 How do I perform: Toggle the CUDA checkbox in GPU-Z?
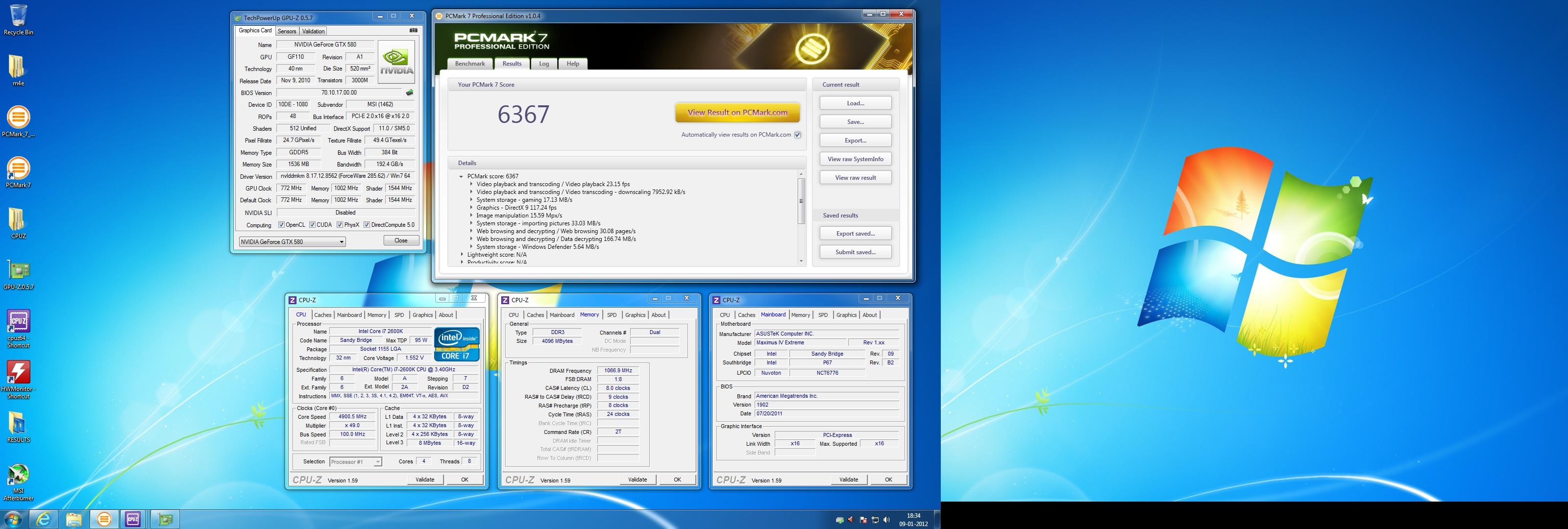312,225
